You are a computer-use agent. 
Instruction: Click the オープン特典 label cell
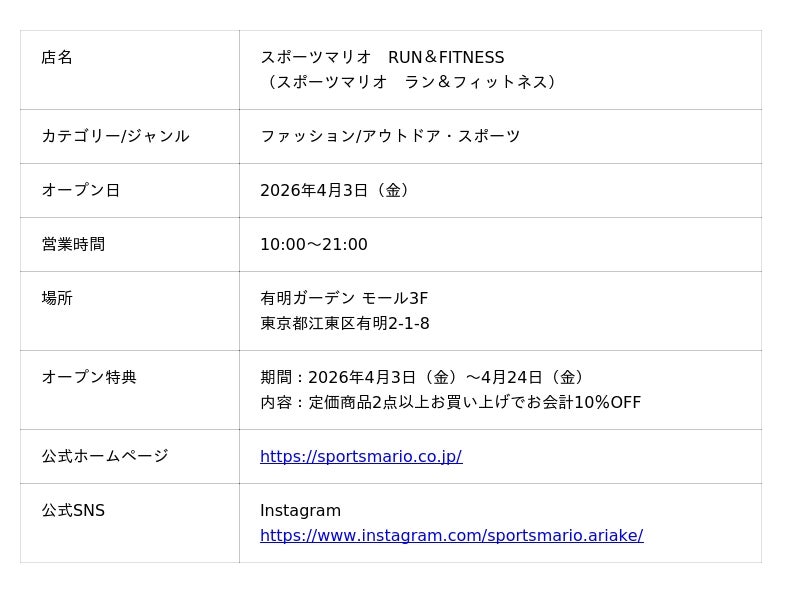coord(89,377)
